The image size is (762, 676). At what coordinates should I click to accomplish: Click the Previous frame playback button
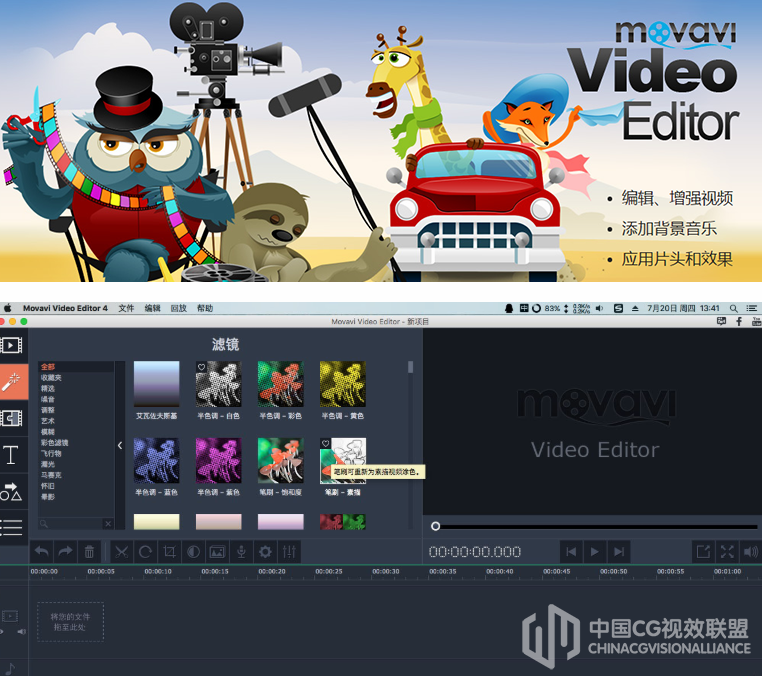point(571,552)
